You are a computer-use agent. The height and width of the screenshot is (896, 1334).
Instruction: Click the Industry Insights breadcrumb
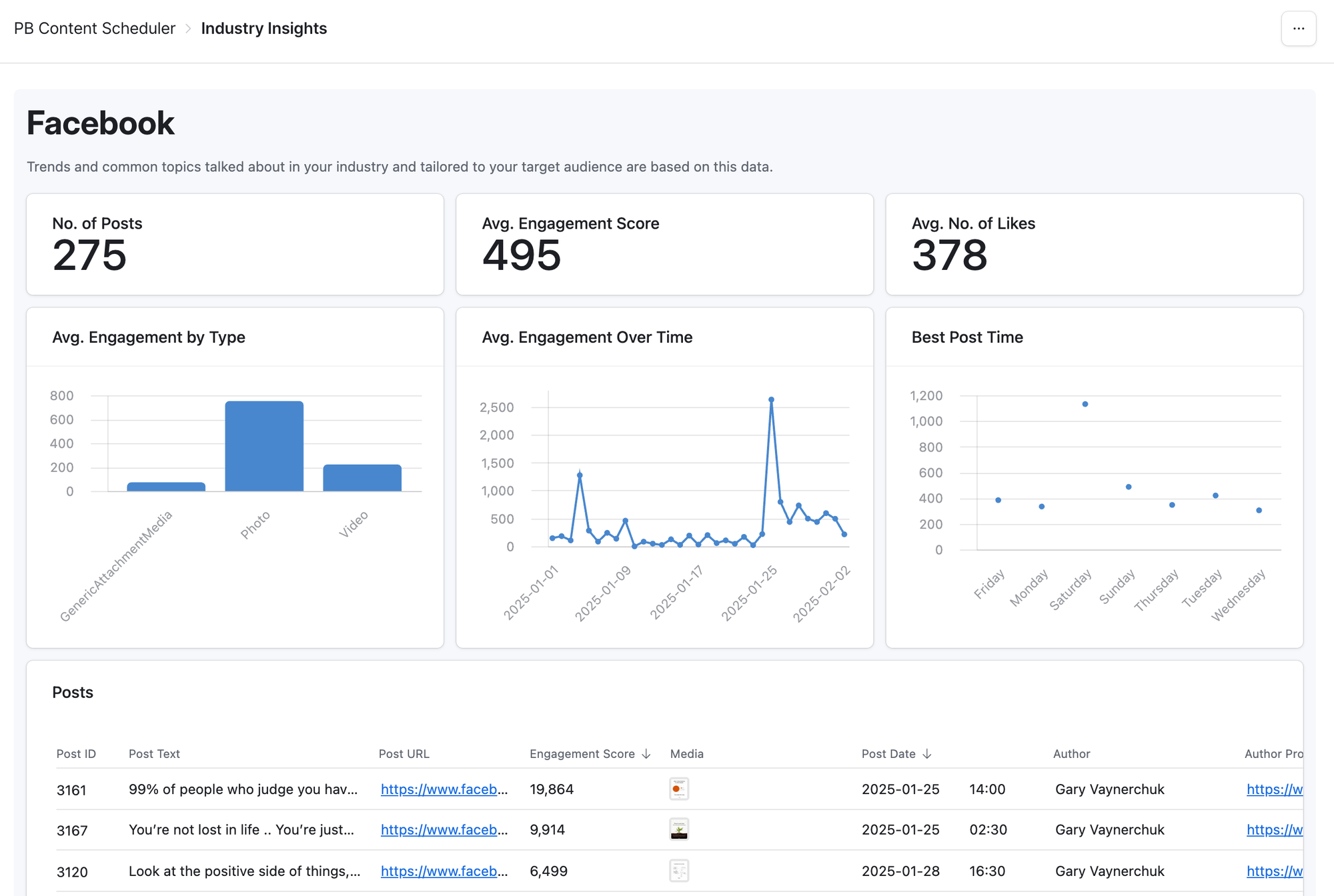point(263,29)
